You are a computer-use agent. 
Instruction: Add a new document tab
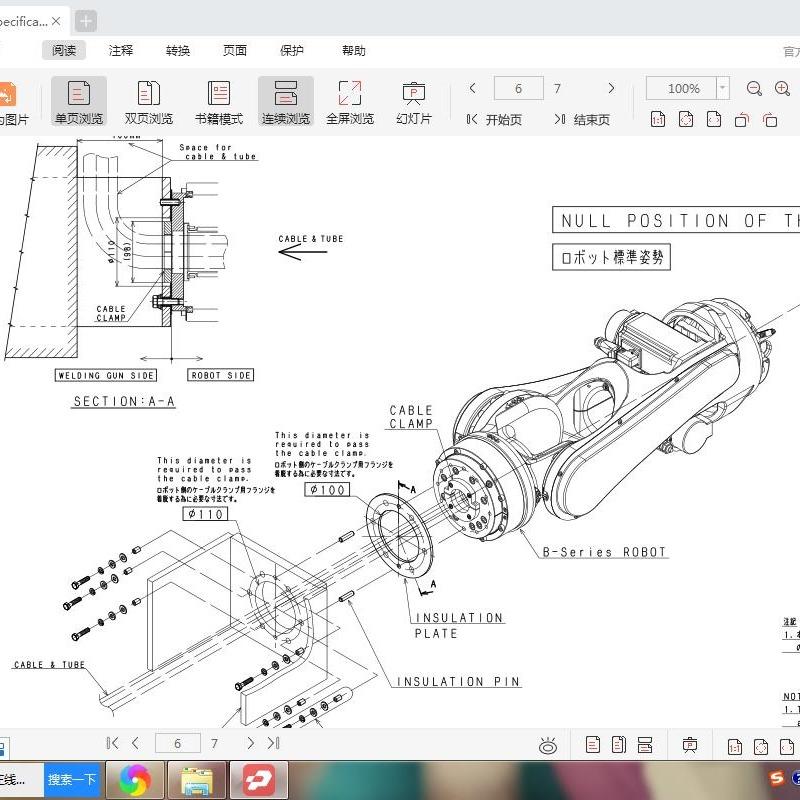click(x=86, y=21)
